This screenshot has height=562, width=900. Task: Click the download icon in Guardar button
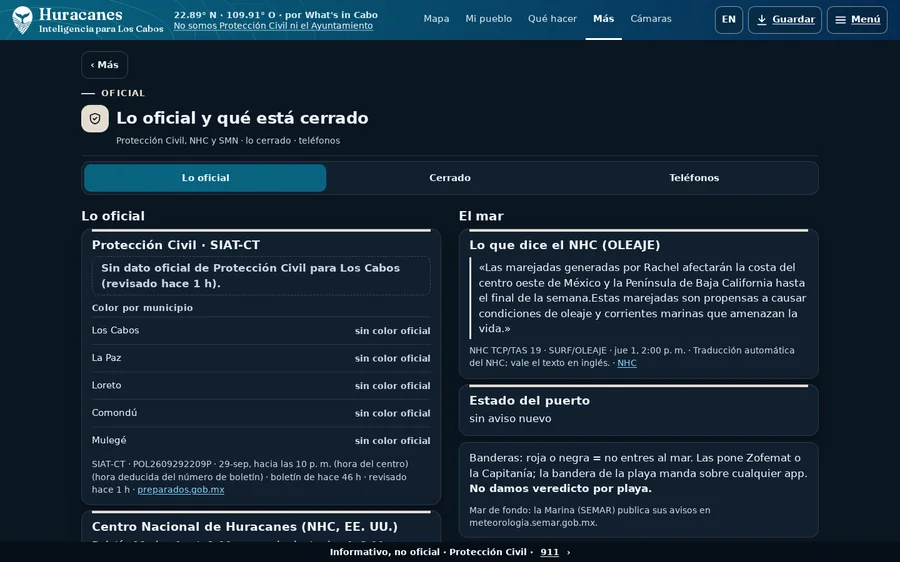click(762, 20)
